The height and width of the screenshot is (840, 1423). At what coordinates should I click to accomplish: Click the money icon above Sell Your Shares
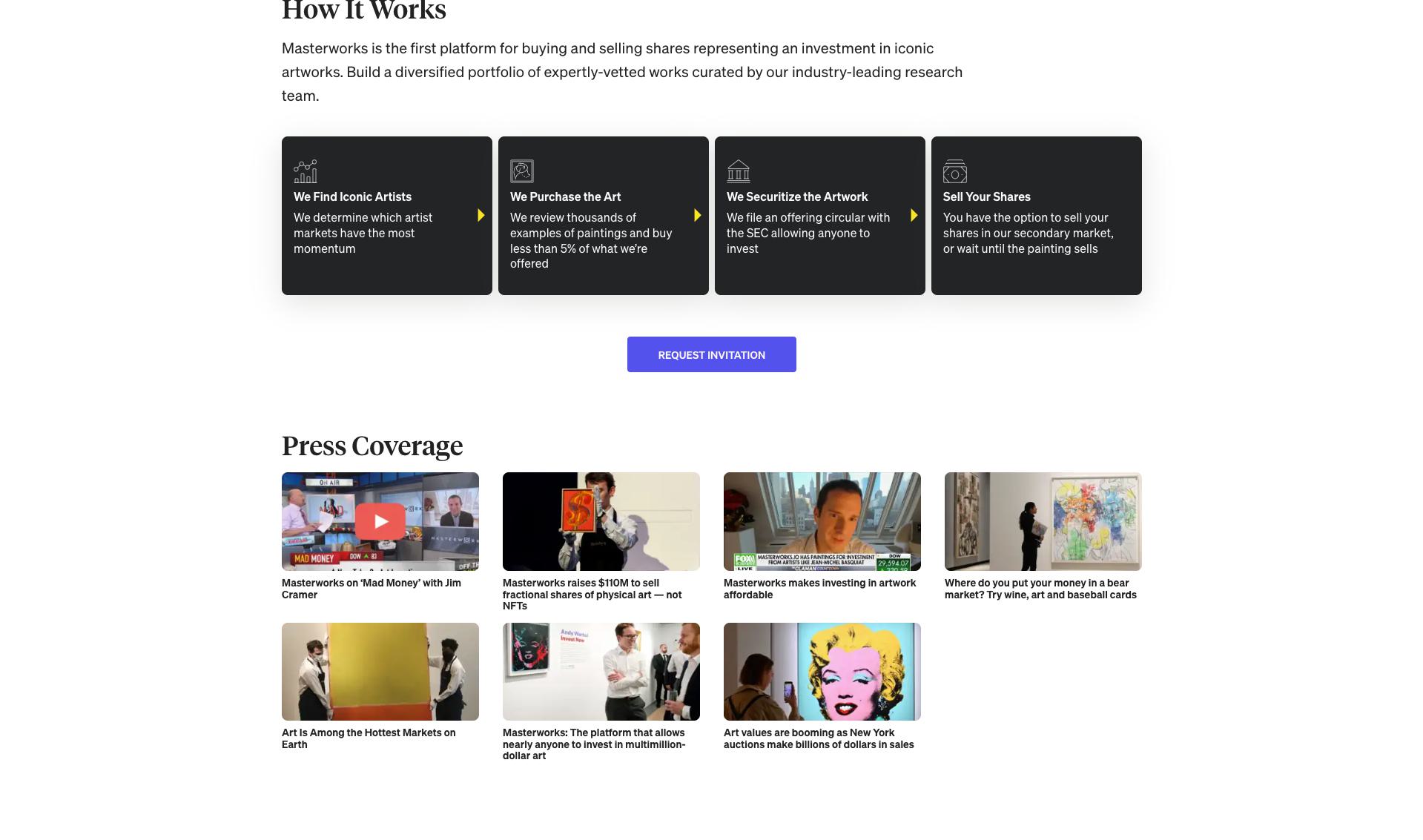pyautogui.click(x=954, y=171)
